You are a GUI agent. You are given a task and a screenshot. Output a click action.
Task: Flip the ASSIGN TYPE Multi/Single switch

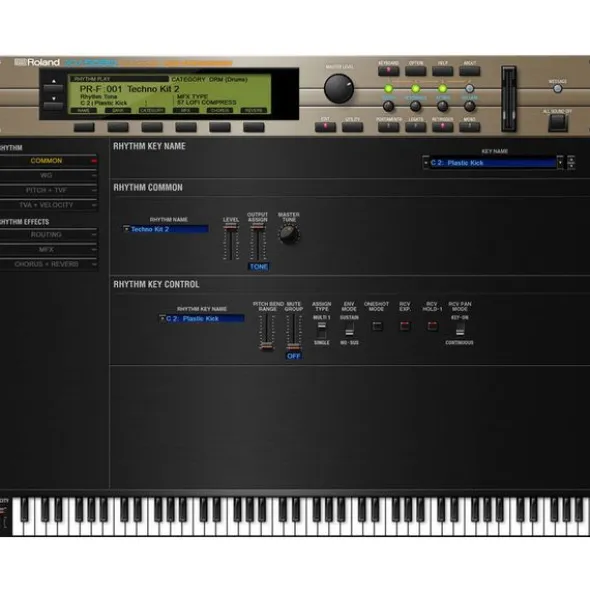tap(322, 330)
